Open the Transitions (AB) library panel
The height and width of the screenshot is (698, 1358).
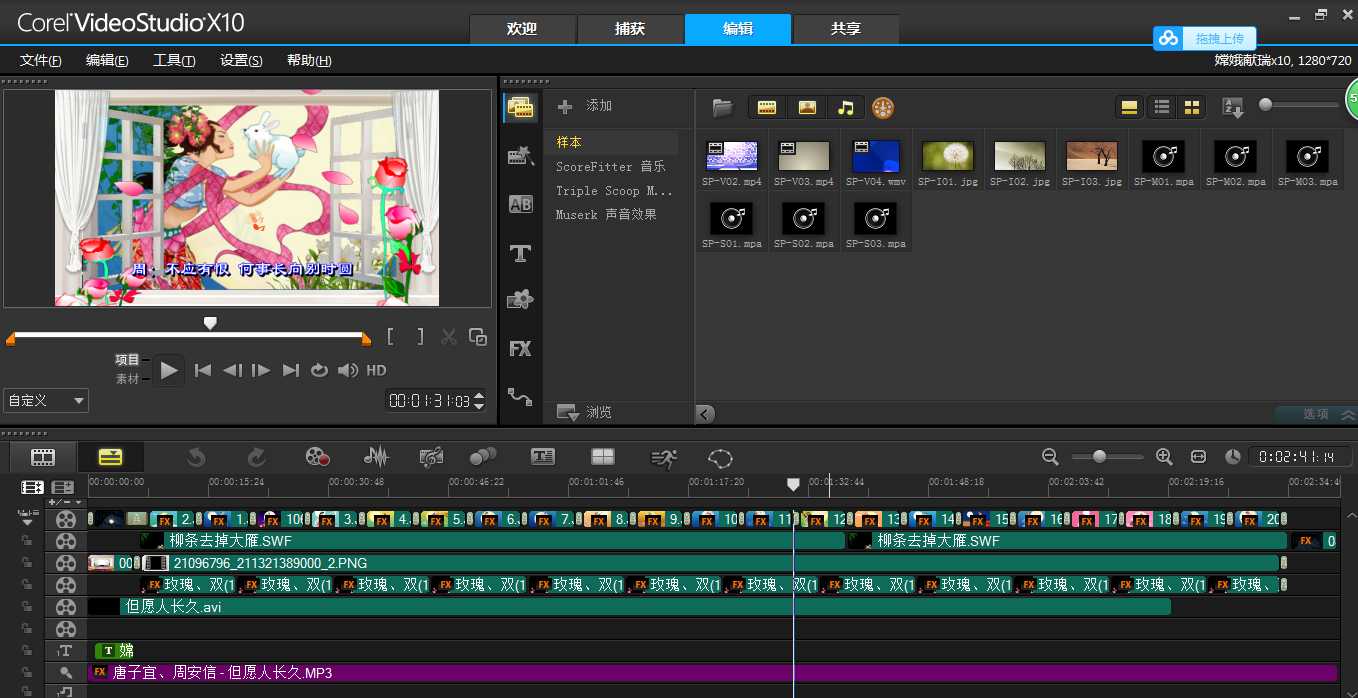tap(520, 204)
